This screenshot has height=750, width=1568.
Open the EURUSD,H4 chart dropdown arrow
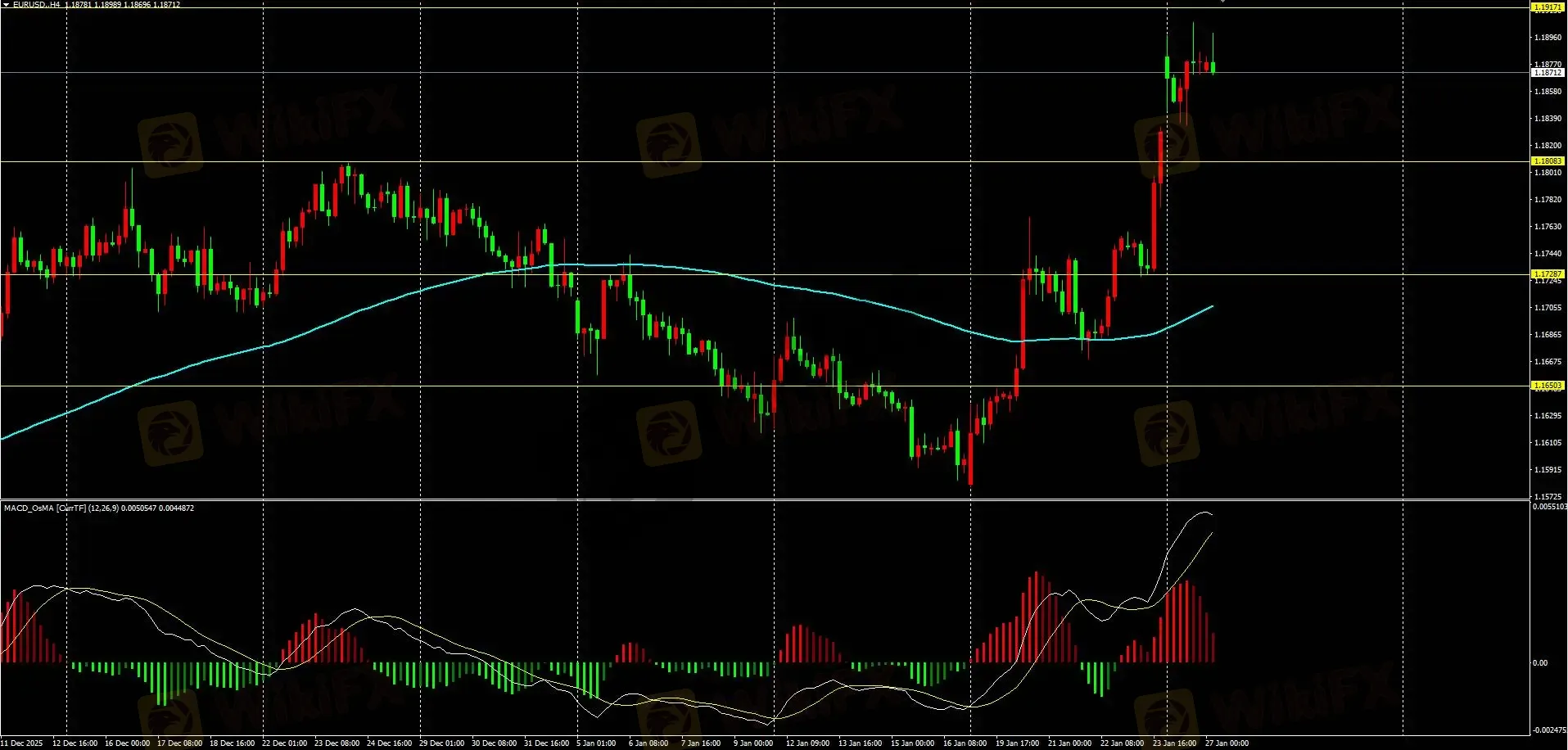[x=6, y=4]
